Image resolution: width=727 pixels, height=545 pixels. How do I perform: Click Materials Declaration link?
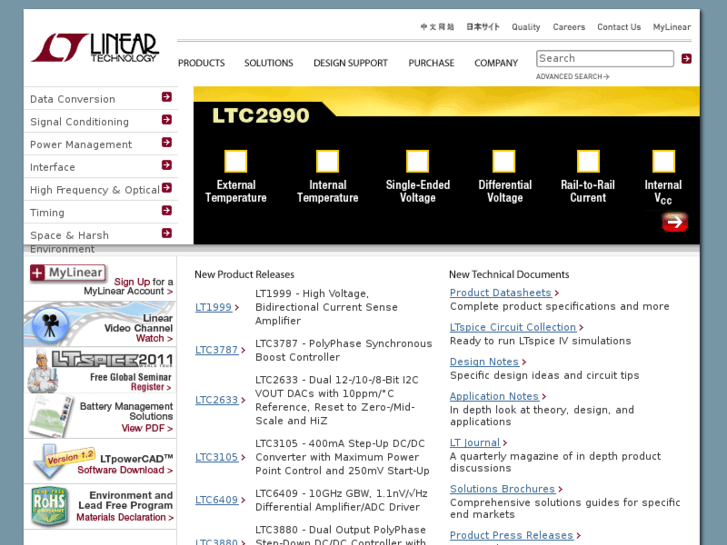tap(125, 518)
